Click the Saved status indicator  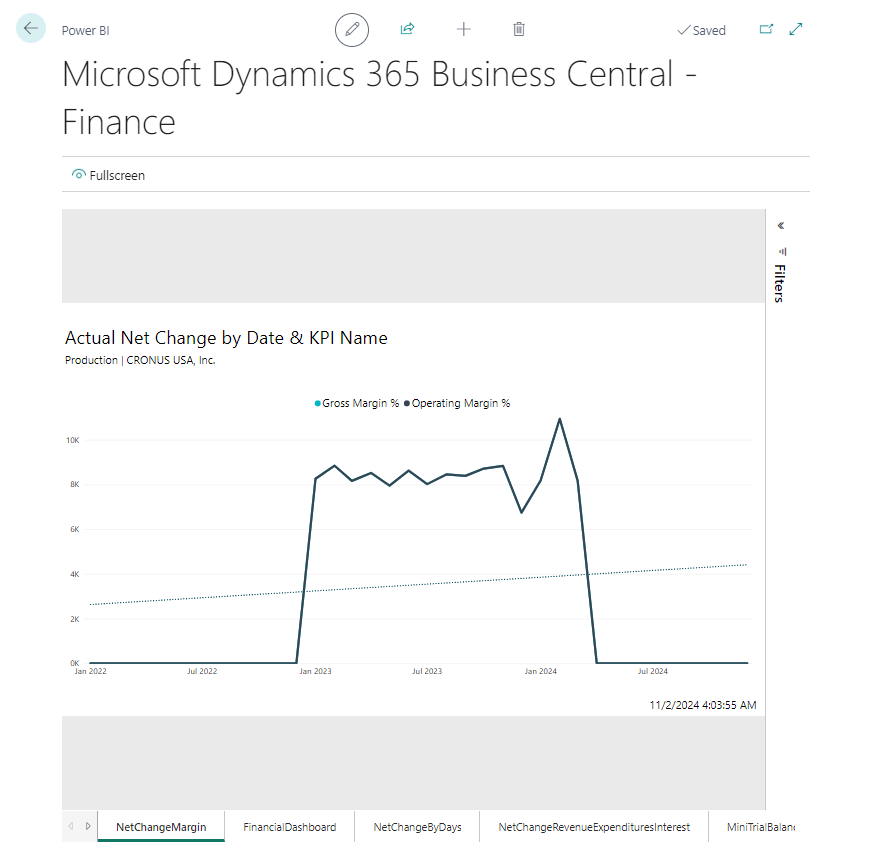[x=701, y=31]
